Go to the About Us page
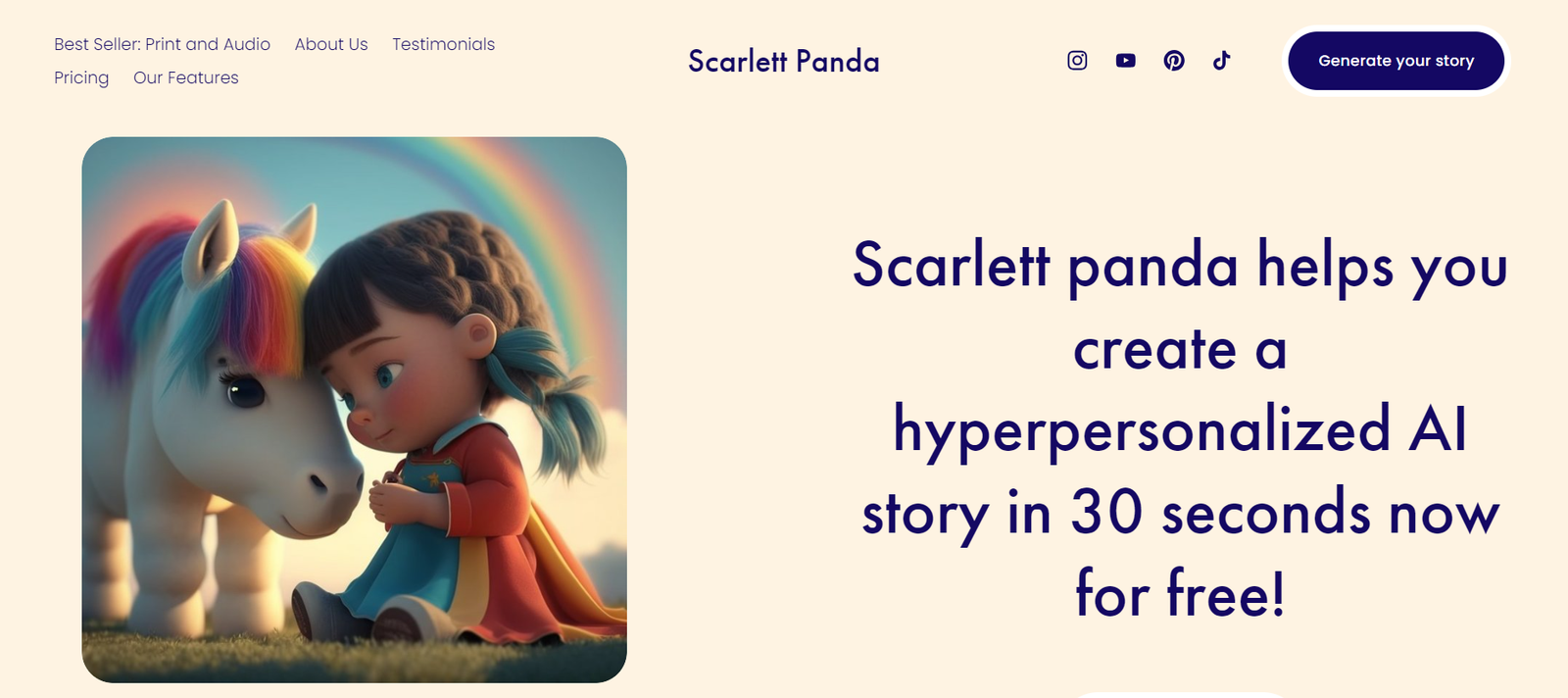The image size is (1568, 698). pyautogui.click(x=331, y=44)
